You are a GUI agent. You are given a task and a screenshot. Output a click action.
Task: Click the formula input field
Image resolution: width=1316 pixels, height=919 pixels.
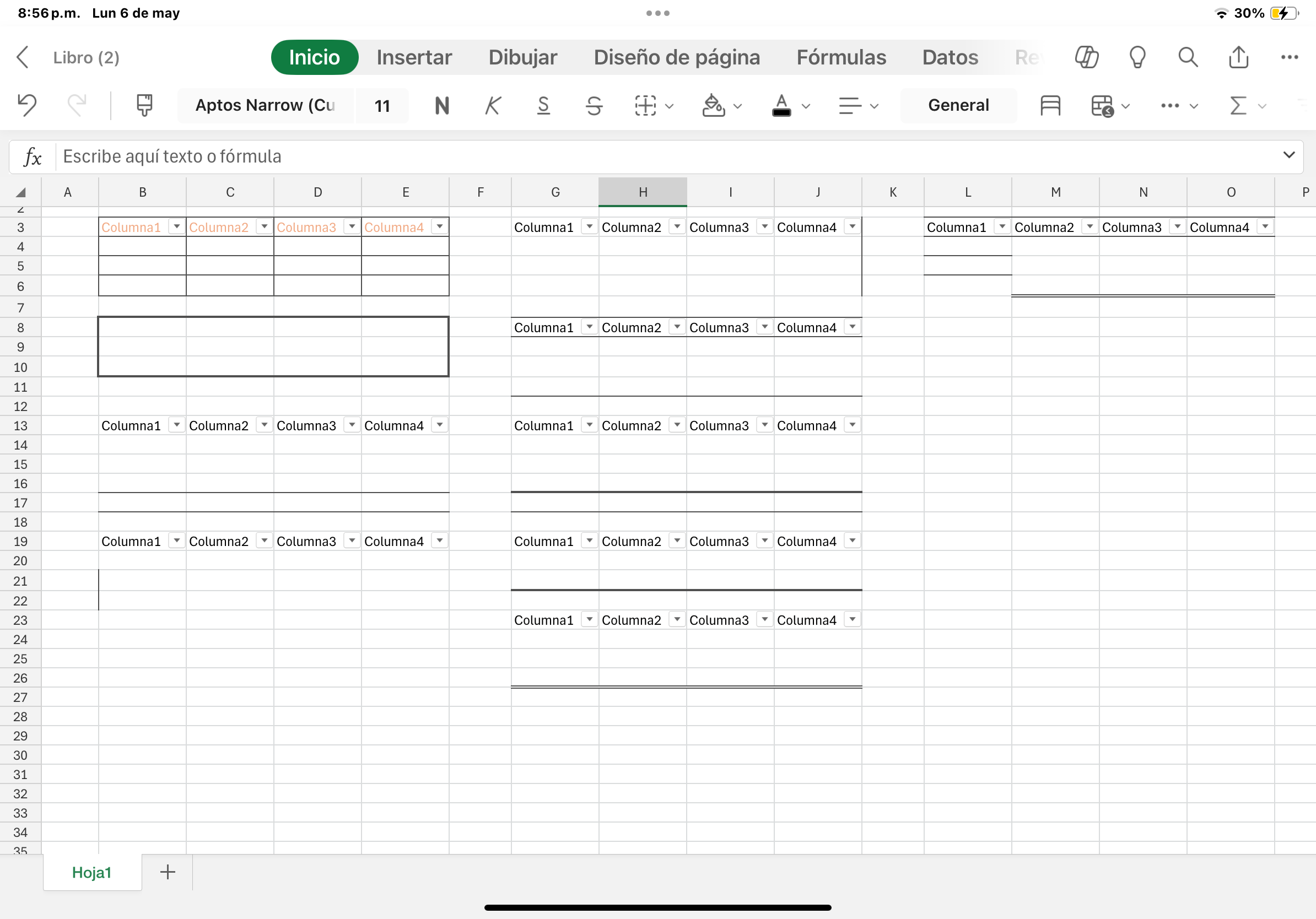(659, 156)
